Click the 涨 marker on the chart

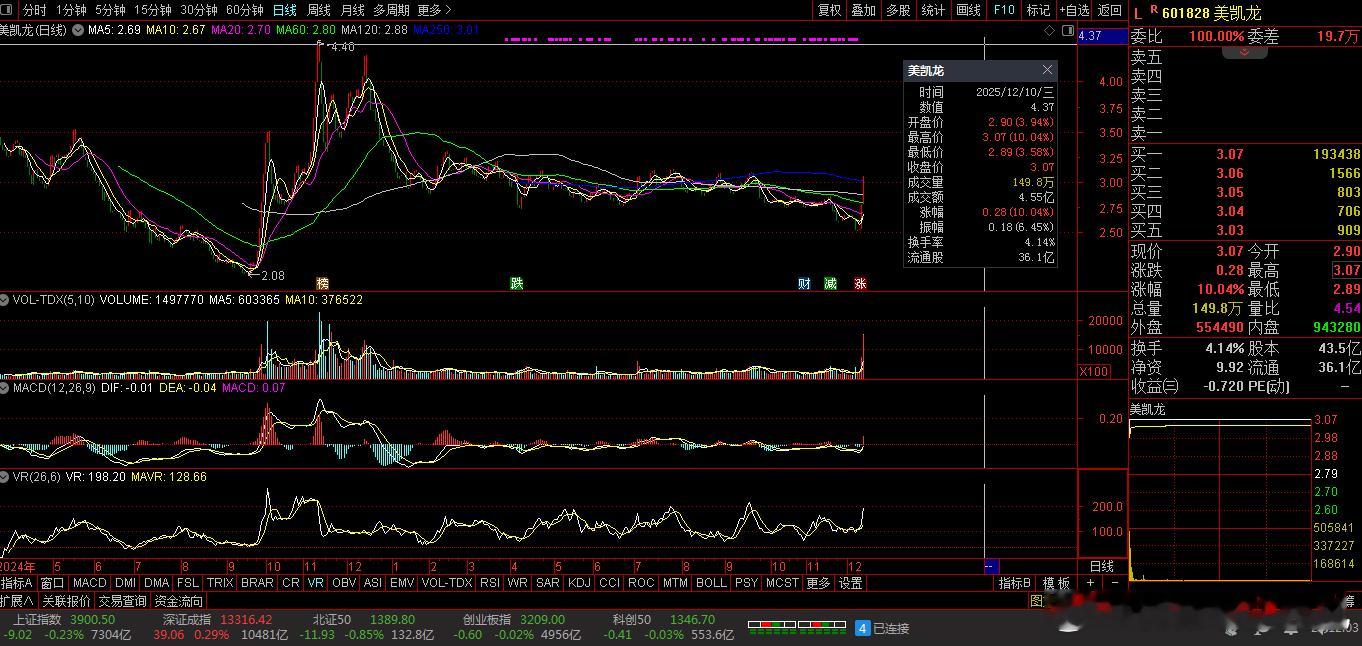(x=860, y=284)
